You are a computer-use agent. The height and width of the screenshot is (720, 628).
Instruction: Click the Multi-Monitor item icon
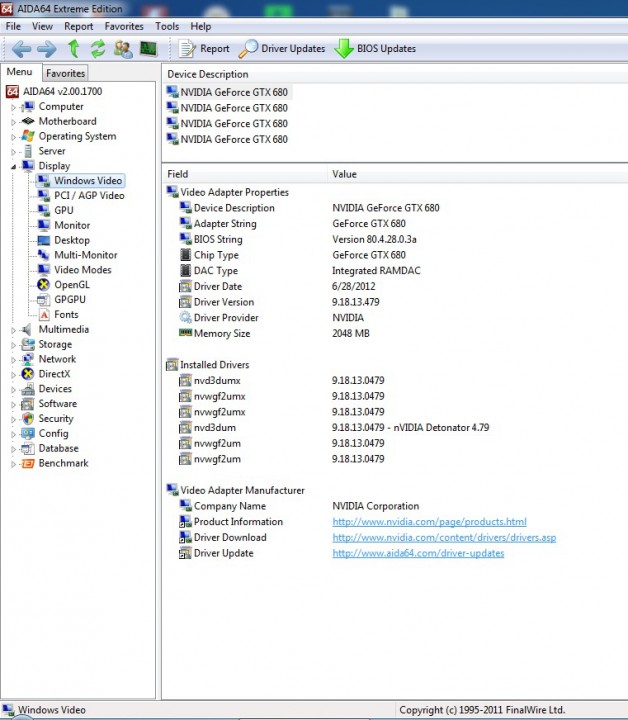point(44,255)
